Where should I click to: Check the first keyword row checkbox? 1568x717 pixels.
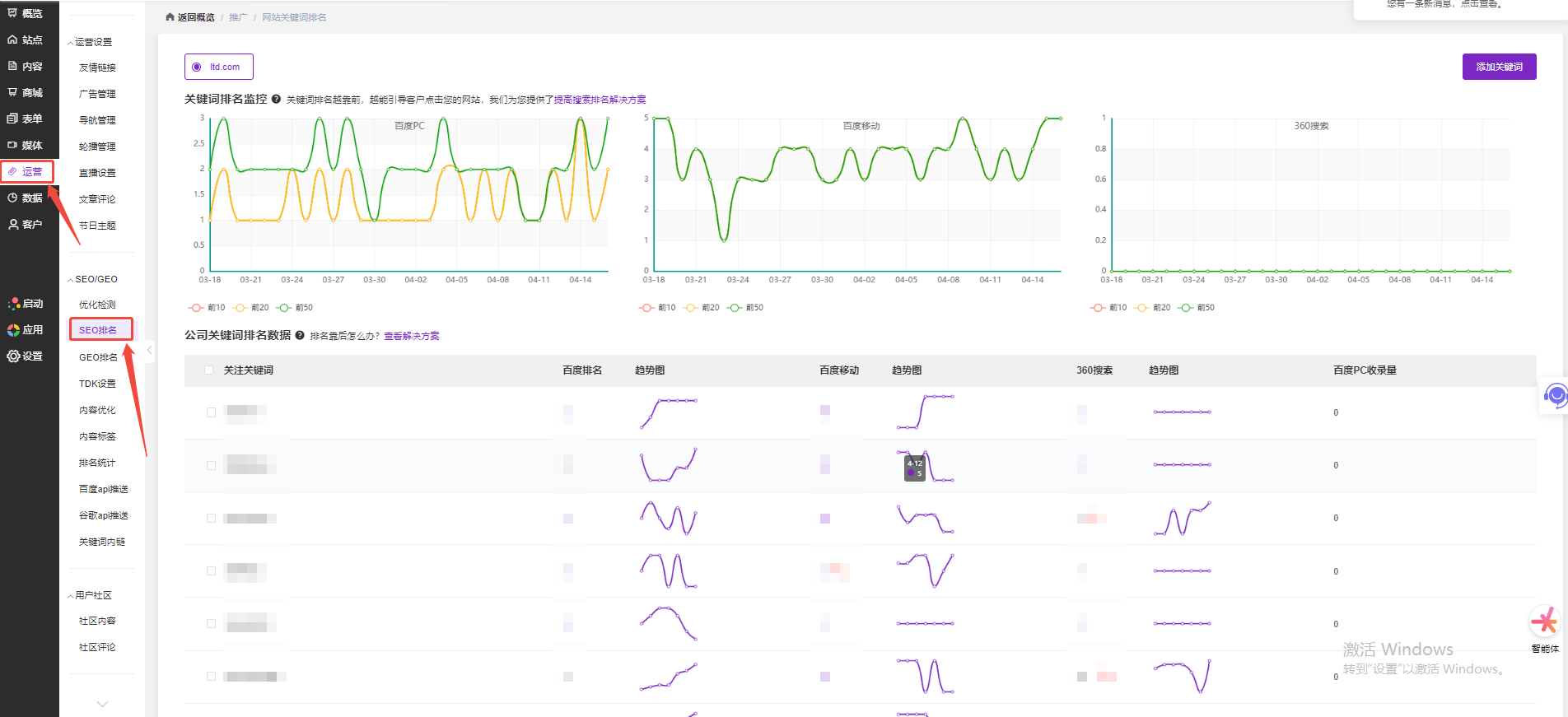[x=211, y=412]
